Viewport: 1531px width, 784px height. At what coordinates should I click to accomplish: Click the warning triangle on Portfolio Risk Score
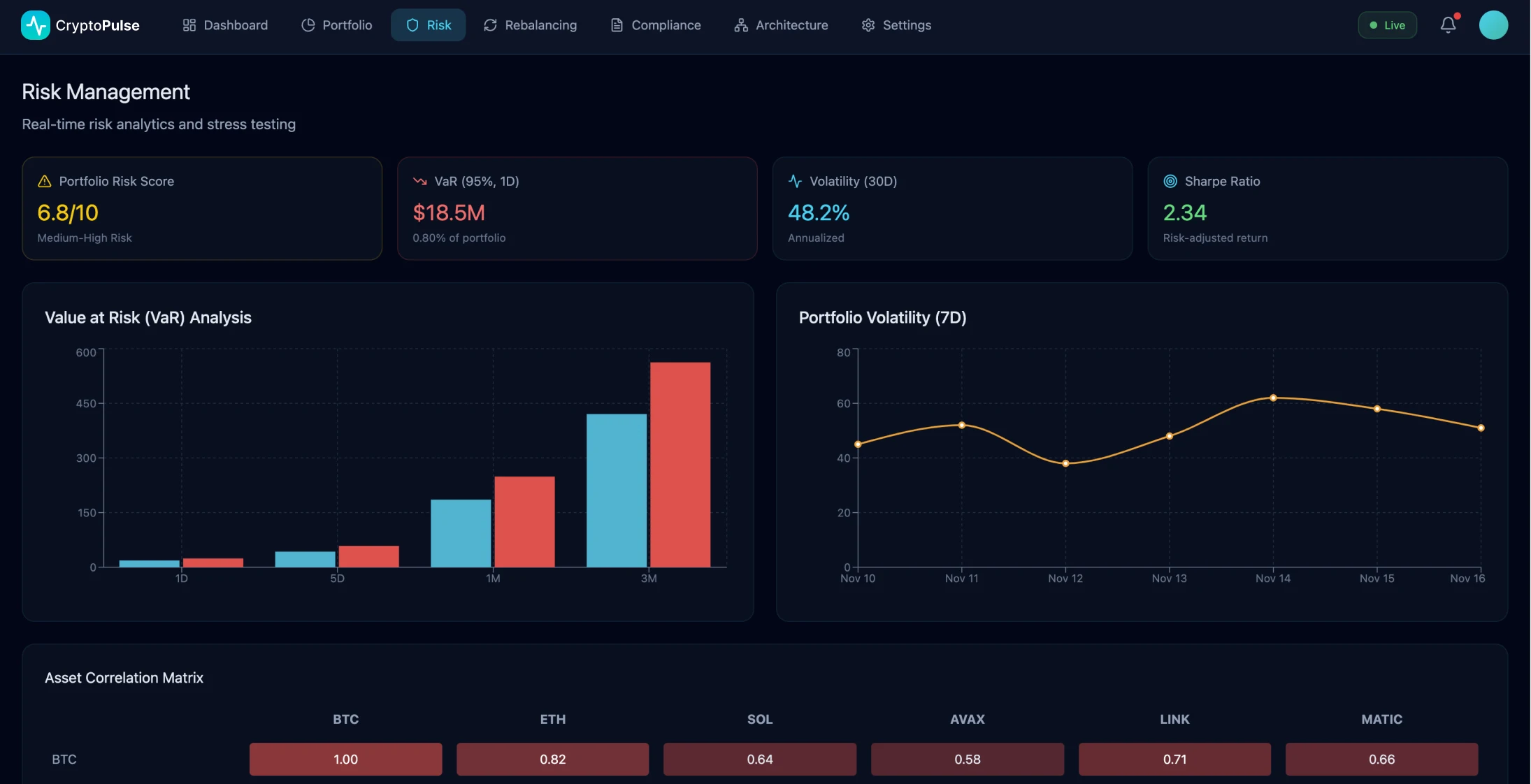43,180
